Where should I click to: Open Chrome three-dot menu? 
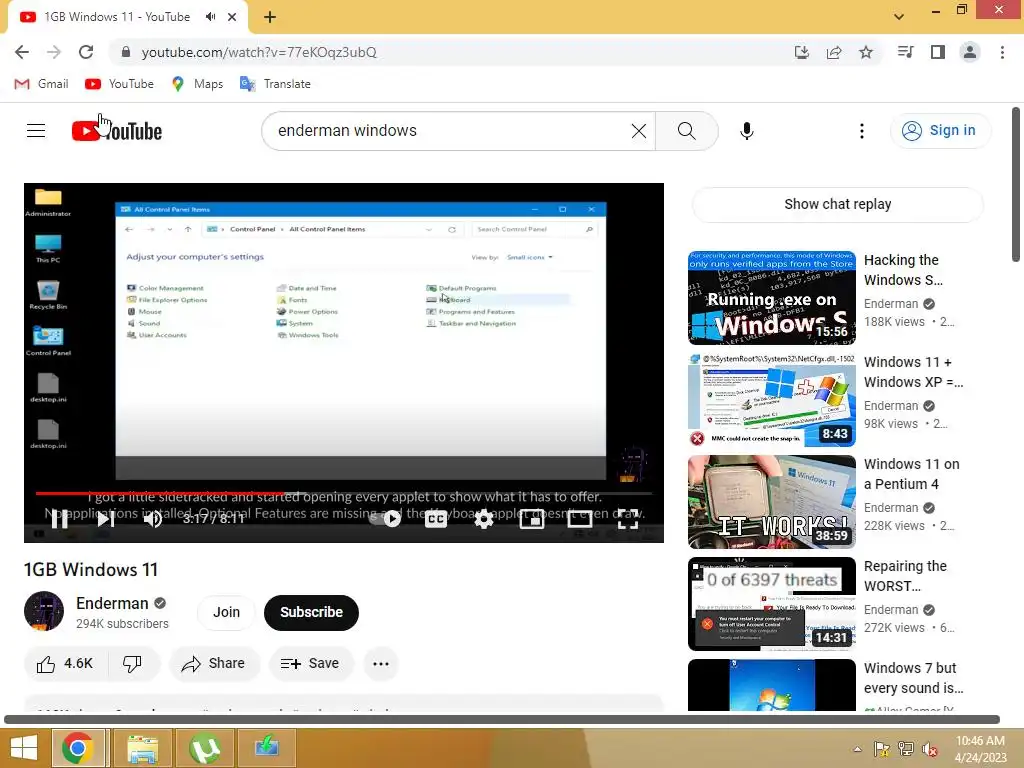point(1002,52)
